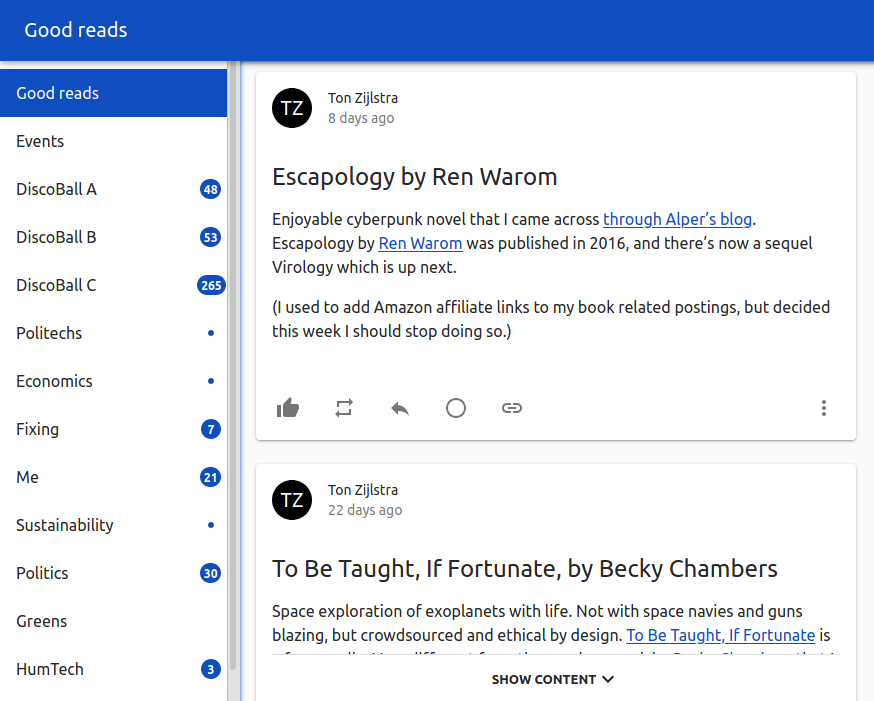This screenshot has height=701, width=874.
Task: Select the Events channel in sidebar
Action: pyautogui.click(x=40, y=141)
